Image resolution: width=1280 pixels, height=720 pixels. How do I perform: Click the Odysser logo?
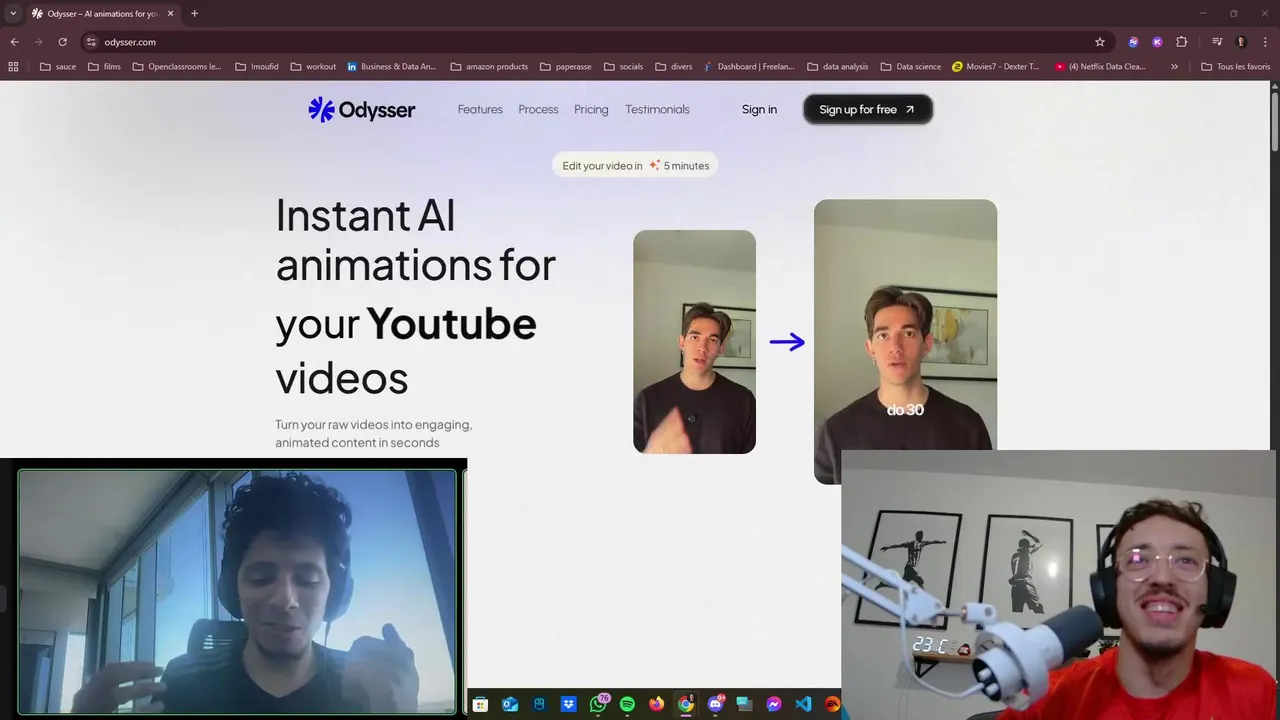point(361,109)
